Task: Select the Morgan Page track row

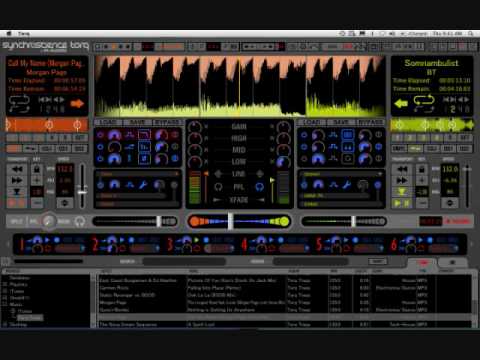Action: point(285,302)
